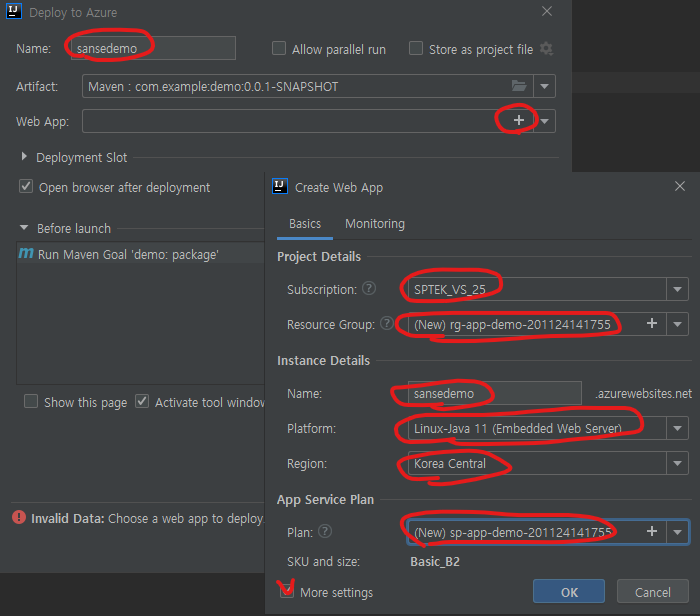The width and height of the screenshot is (700, 616).
Task: Click the help icon next to Plan label
Action: 325,532
